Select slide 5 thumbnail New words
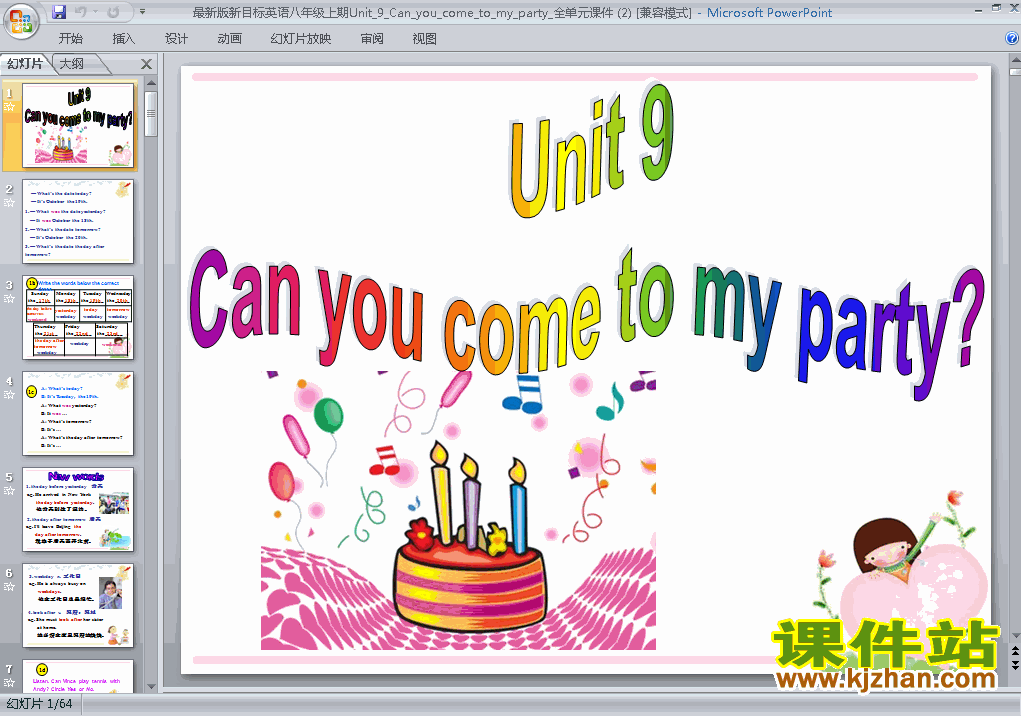Image resolution: width=1021 pixels, height=716 pixels. (78, 510)
